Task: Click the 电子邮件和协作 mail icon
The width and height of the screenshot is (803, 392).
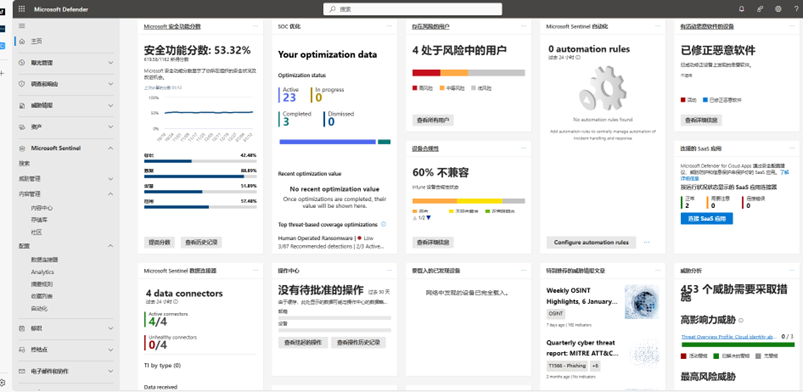Action: pyautogui.click(x=22, y=371)
